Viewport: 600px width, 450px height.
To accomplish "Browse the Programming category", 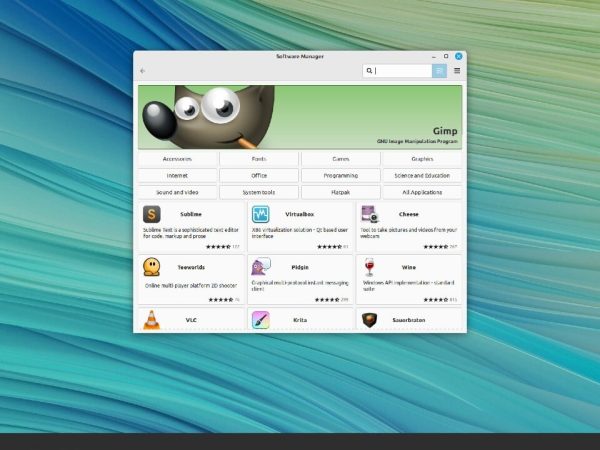I will [340, 175].
